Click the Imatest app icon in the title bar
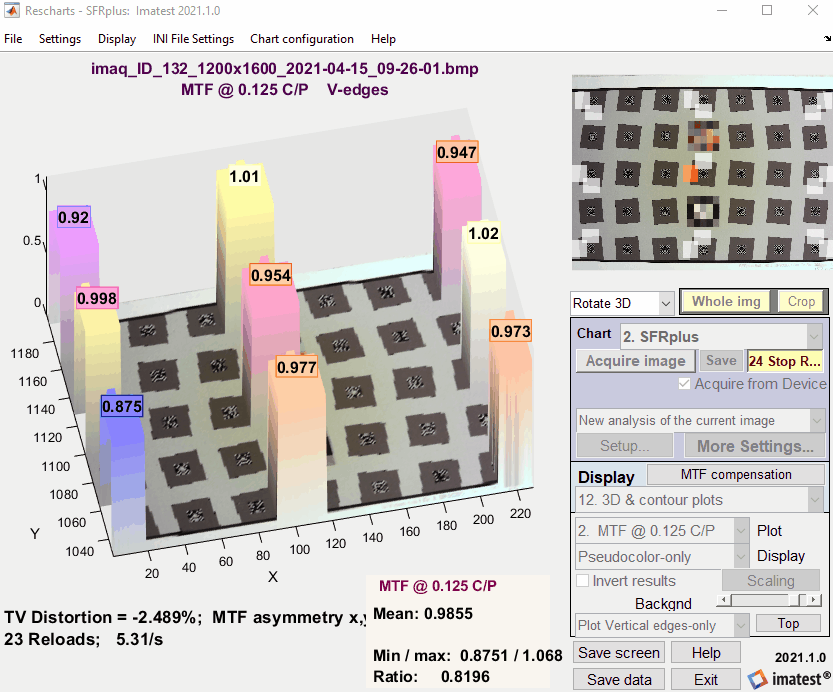 11,11
